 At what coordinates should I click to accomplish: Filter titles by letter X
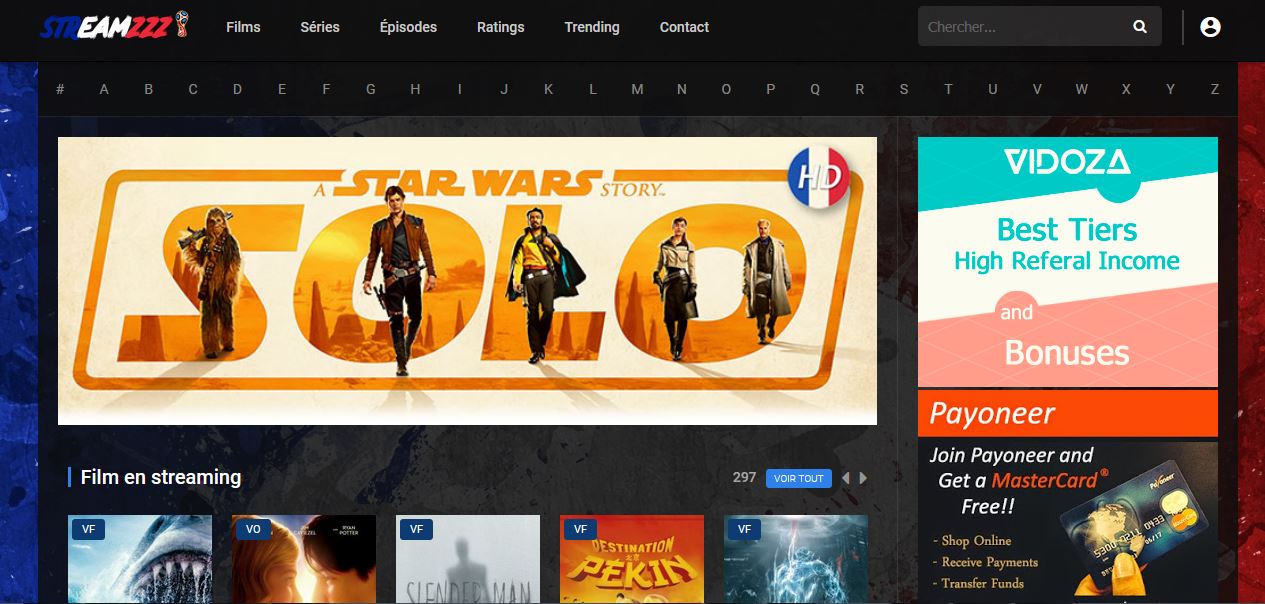pyautogui.click(x=1126, y=89)
